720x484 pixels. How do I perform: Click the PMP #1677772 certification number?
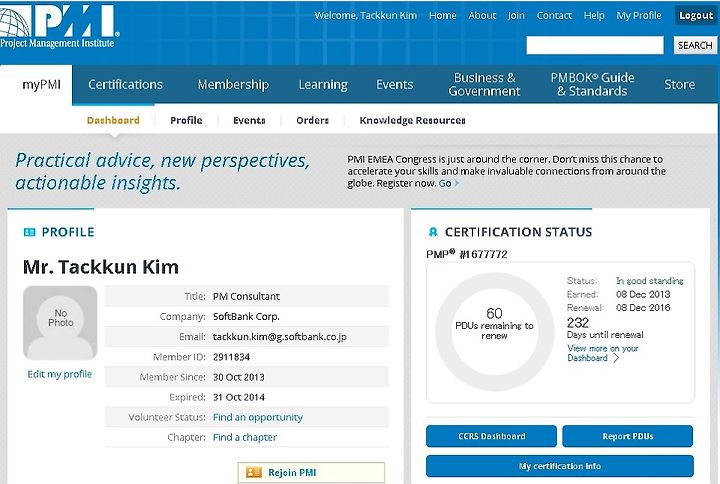click(x=467, y=254)
